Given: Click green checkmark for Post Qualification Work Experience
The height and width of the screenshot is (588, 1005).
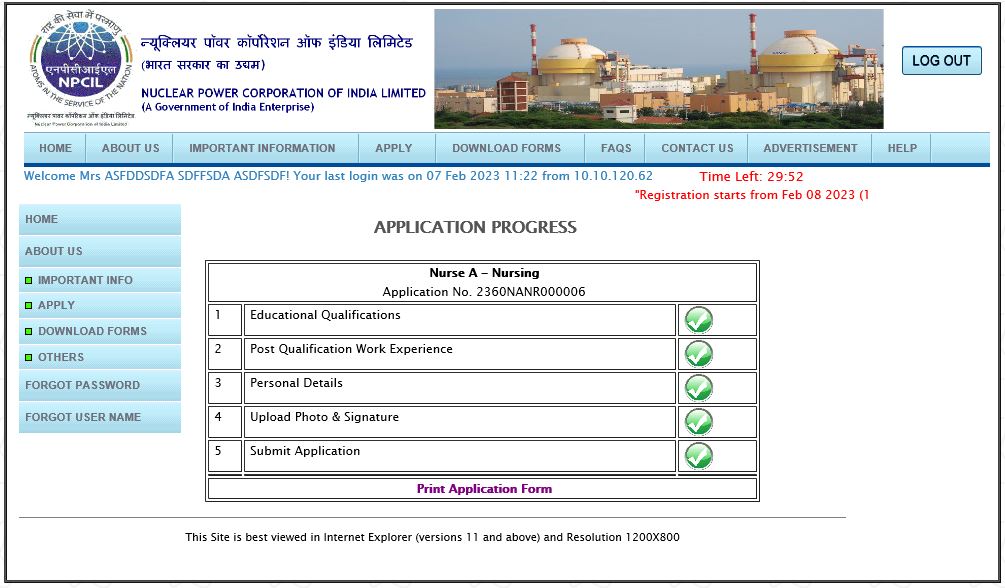Looking at the screenshot, I should pos(699,354).
